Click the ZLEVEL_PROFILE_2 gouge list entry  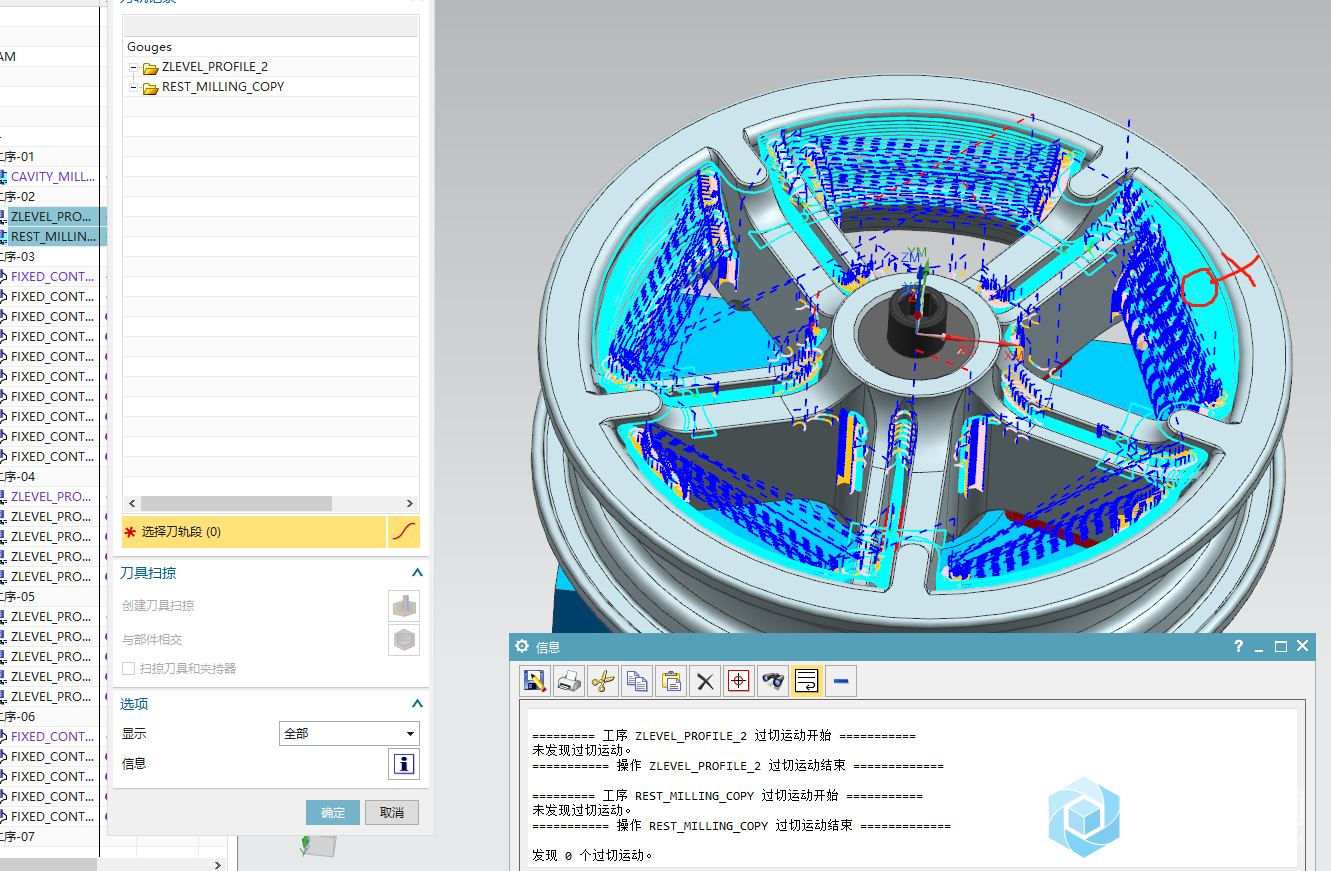215,67
